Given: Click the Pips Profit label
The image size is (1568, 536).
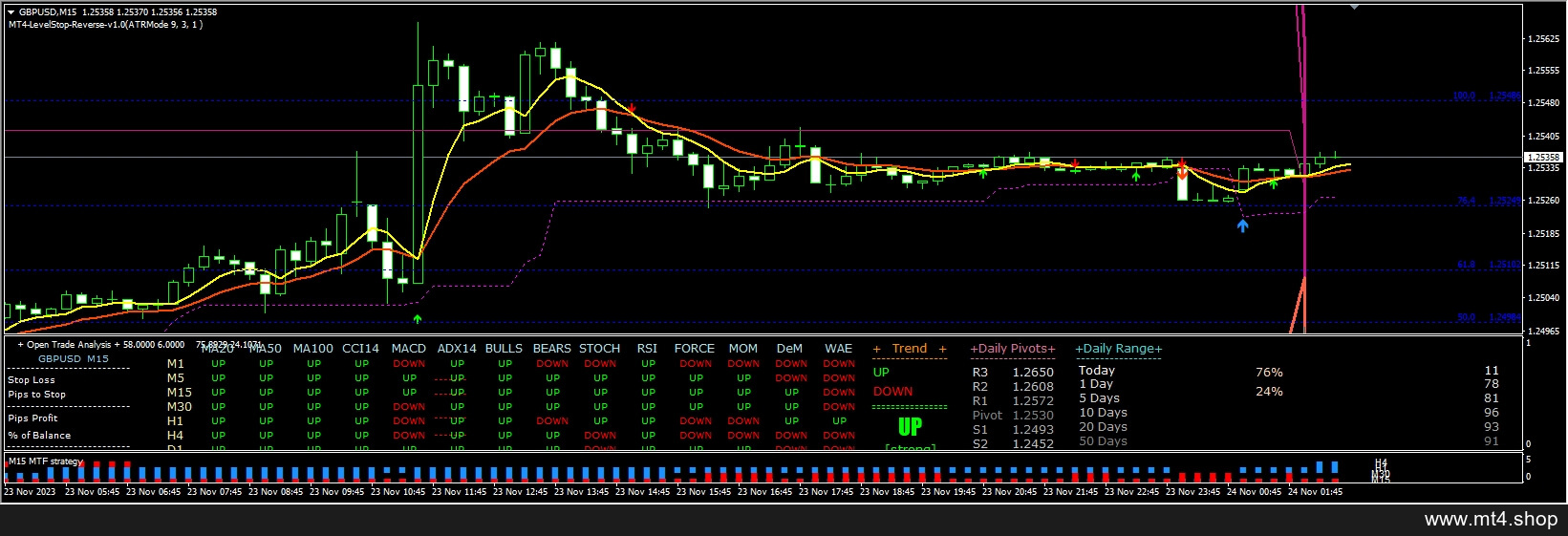Looking at the screenshot, I should tap(32, 418).
